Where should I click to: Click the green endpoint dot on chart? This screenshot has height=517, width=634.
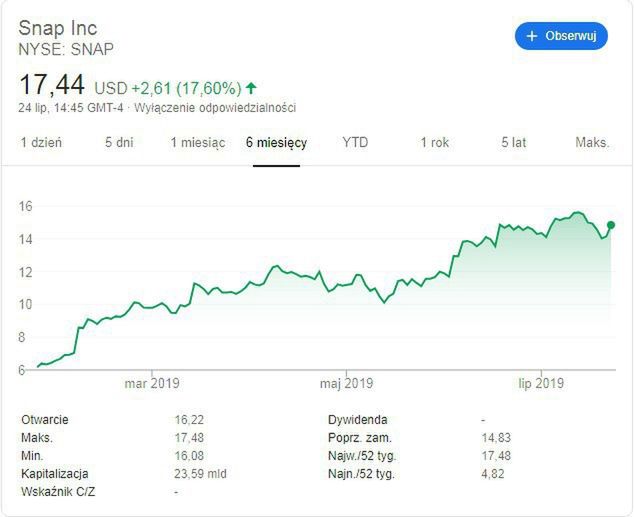tap(611, 225)
